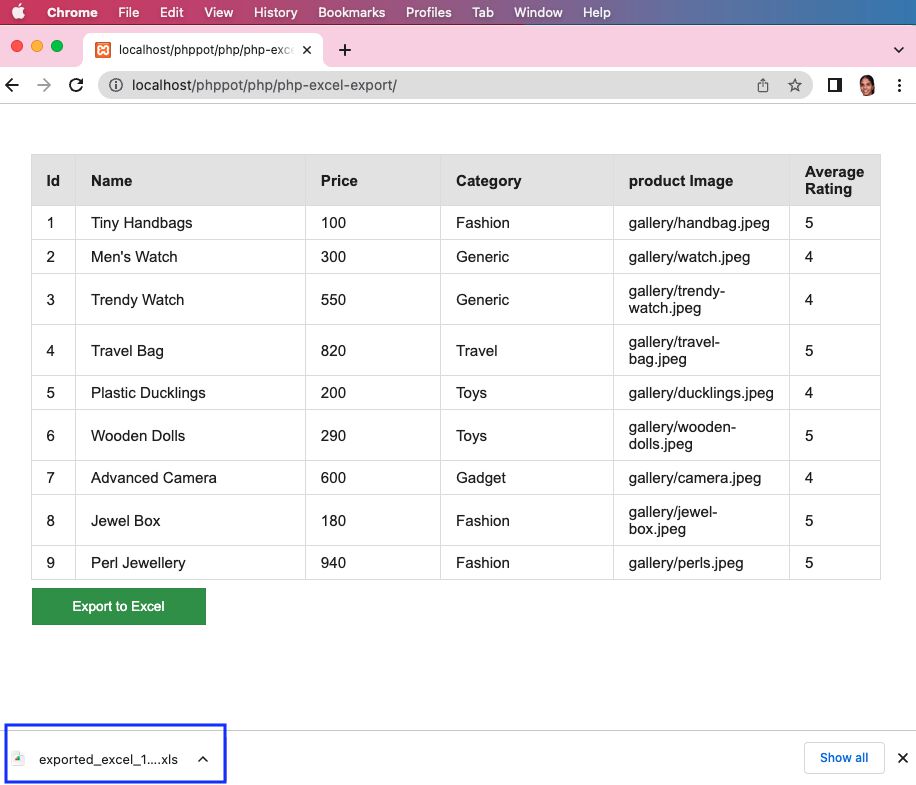Viewport: 916px width, 785px height.
Task: Open the Chrome three-dot menu
Action: (899, 85)
